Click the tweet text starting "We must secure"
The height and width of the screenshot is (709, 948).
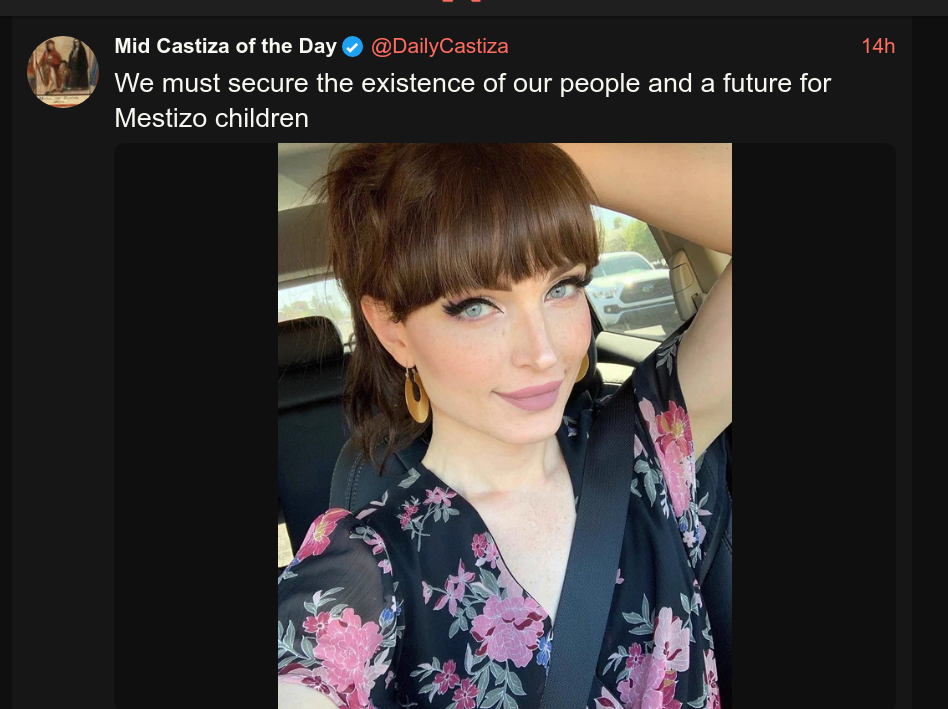[x=473, y=100]
